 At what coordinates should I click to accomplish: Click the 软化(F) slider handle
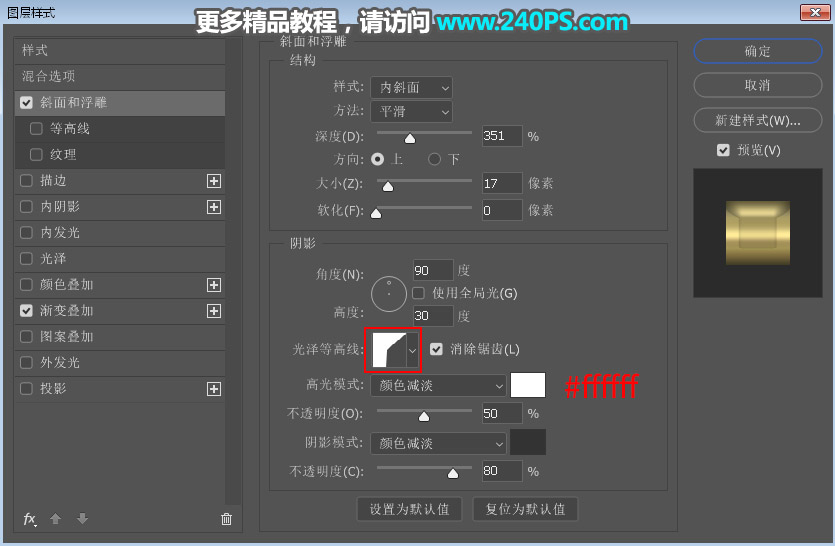coord(376,213)
